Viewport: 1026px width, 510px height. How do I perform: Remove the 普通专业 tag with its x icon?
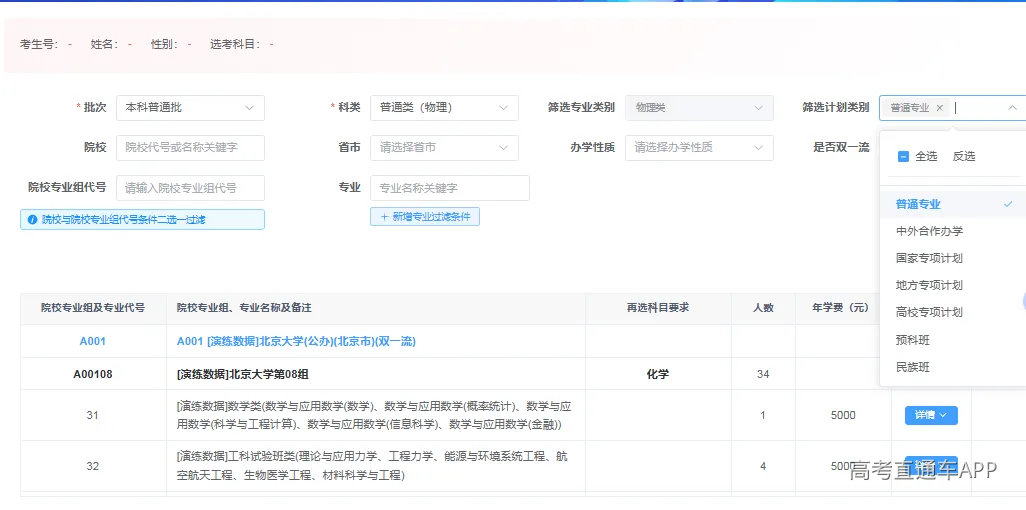click(940, 108)
